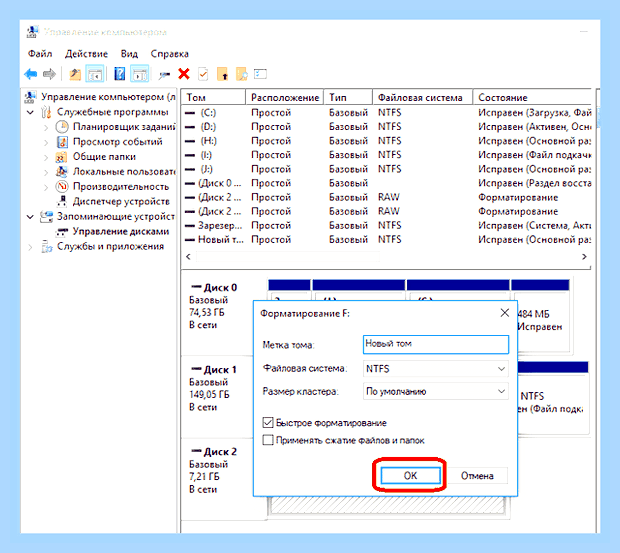Image resolution: width=620 pixels, height=553 pixels.
Task: Sort by the Файловая система column header
Action: (423, 97)
